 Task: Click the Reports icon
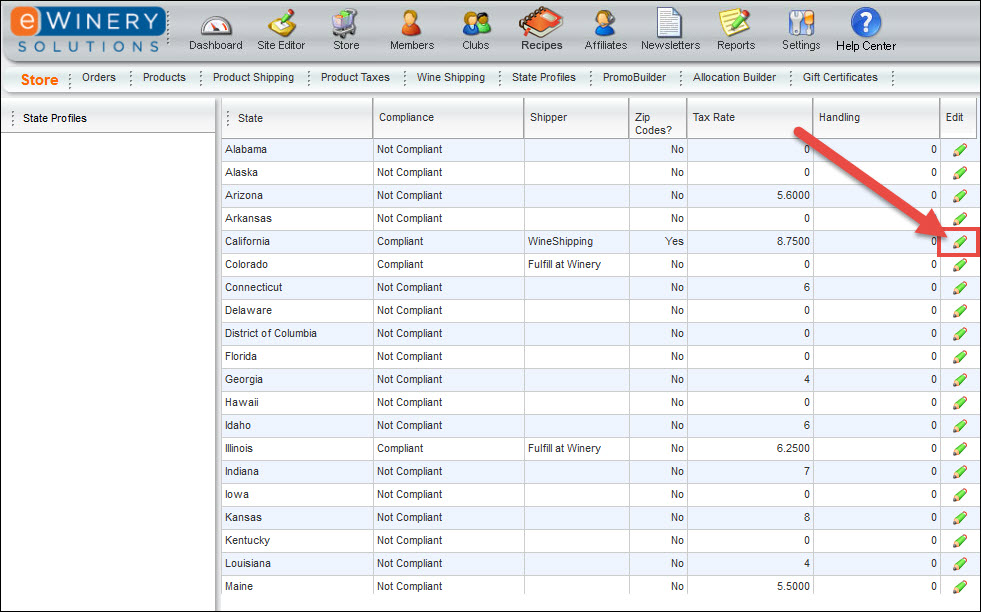pyautogui.click(x=735, y=24)
